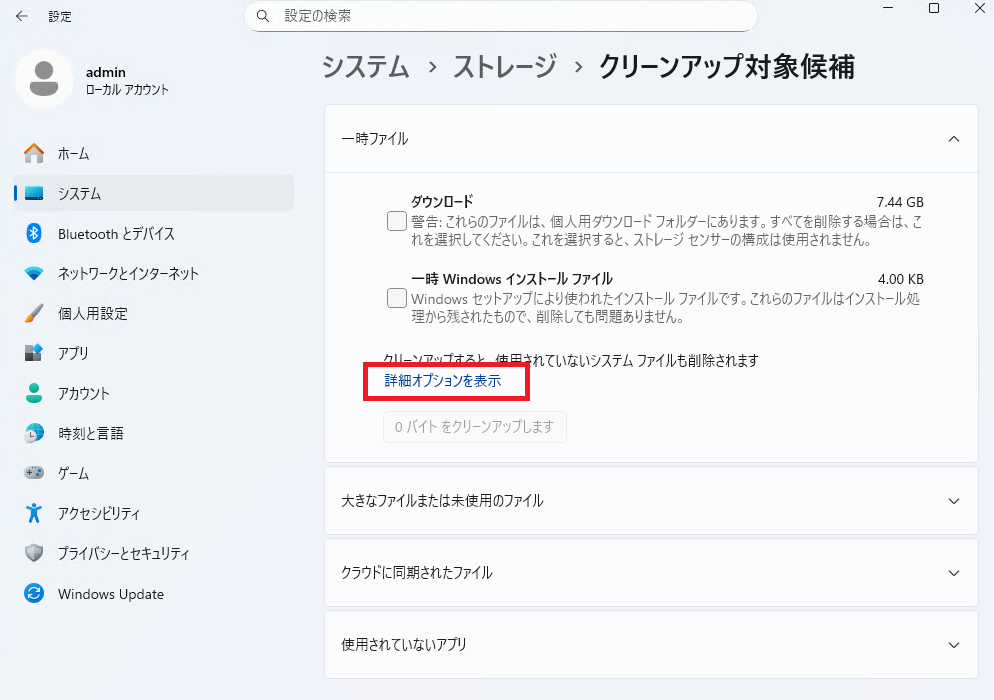Open アカウント settings page
The height and width of the screenshot is (700, 994).
coord(154,393)
